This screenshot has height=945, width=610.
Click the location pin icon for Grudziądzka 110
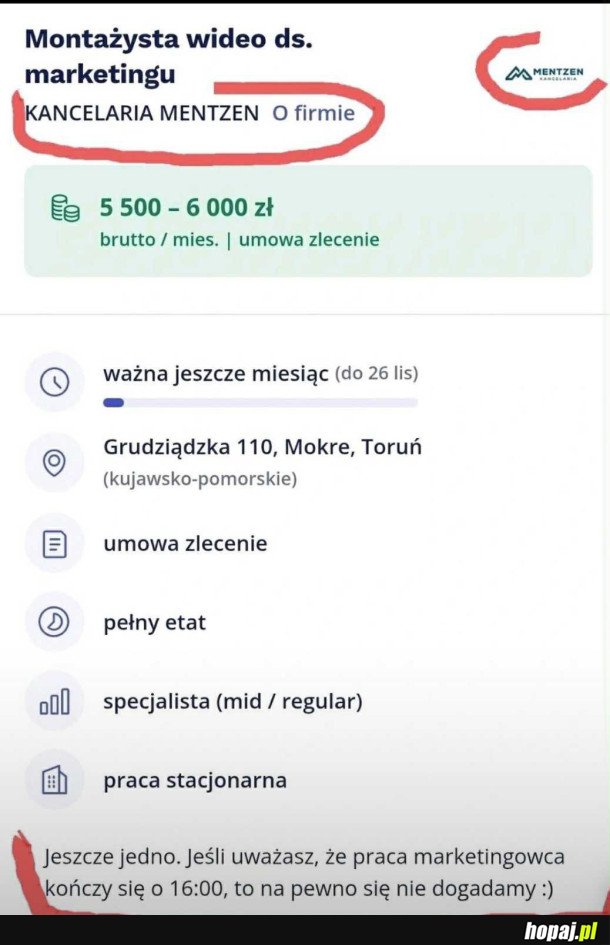point(55,461)
